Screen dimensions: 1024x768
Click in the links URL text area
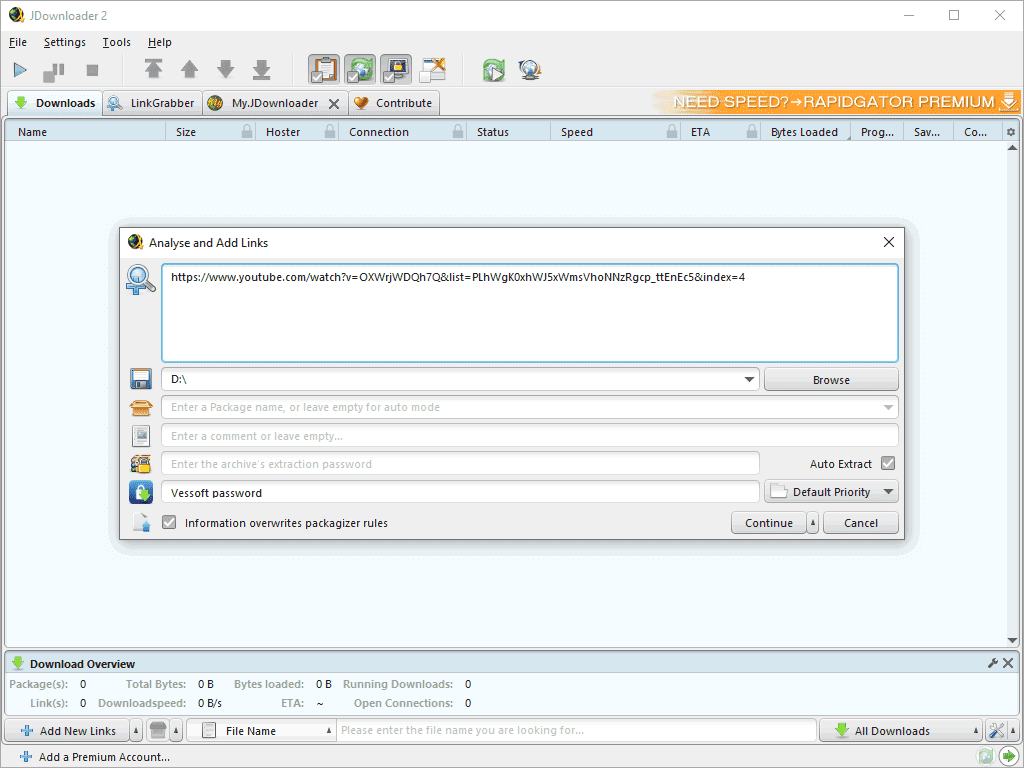coord(530,313)
